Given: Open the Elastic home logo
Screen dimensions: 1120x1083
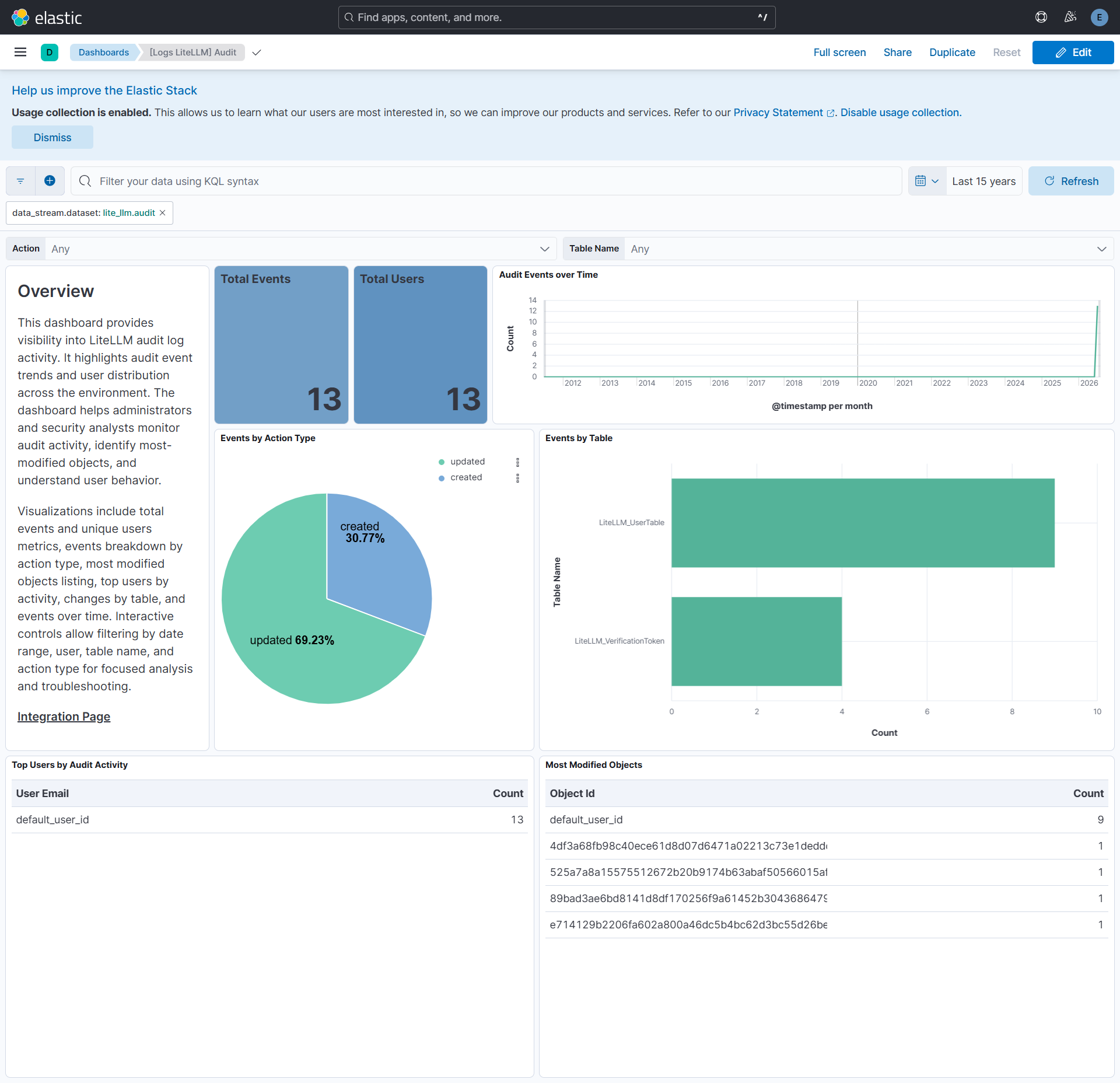Looking at the screenshot, I should tap(47, 18).
